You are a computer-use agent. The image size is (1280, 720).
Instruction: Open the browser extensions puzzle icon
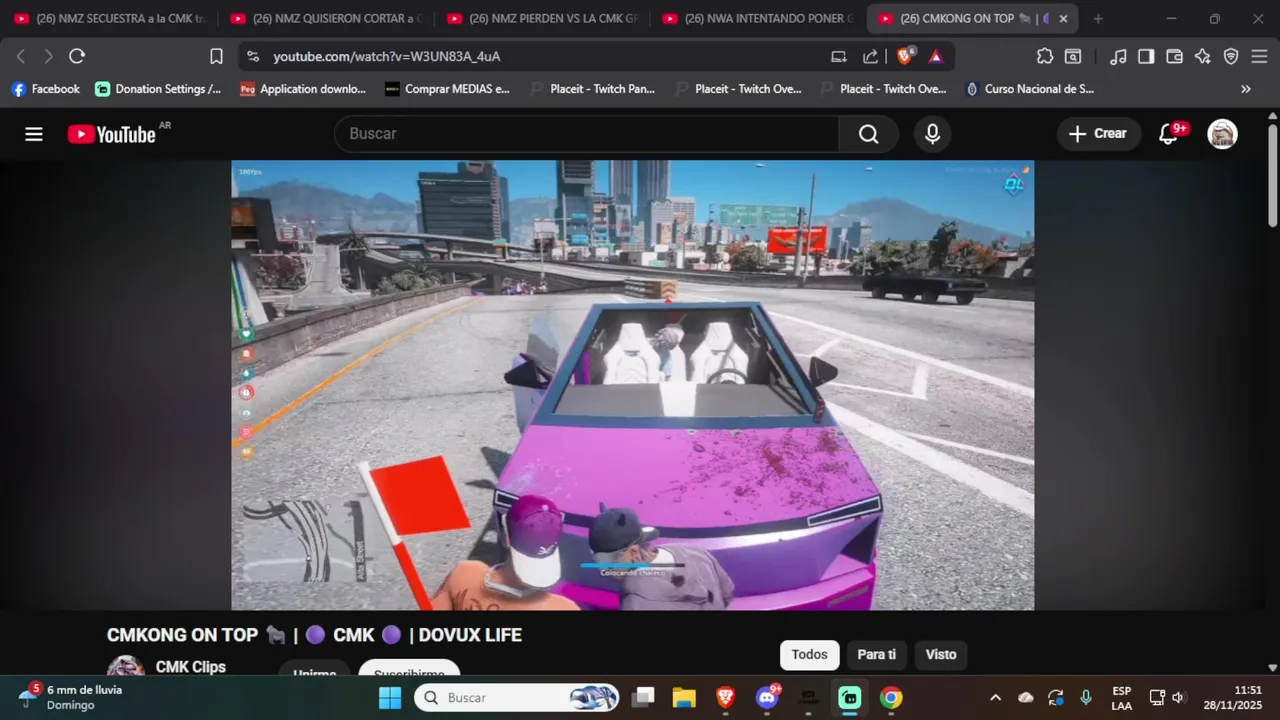pyautogui.click(x=1045, y=56)
